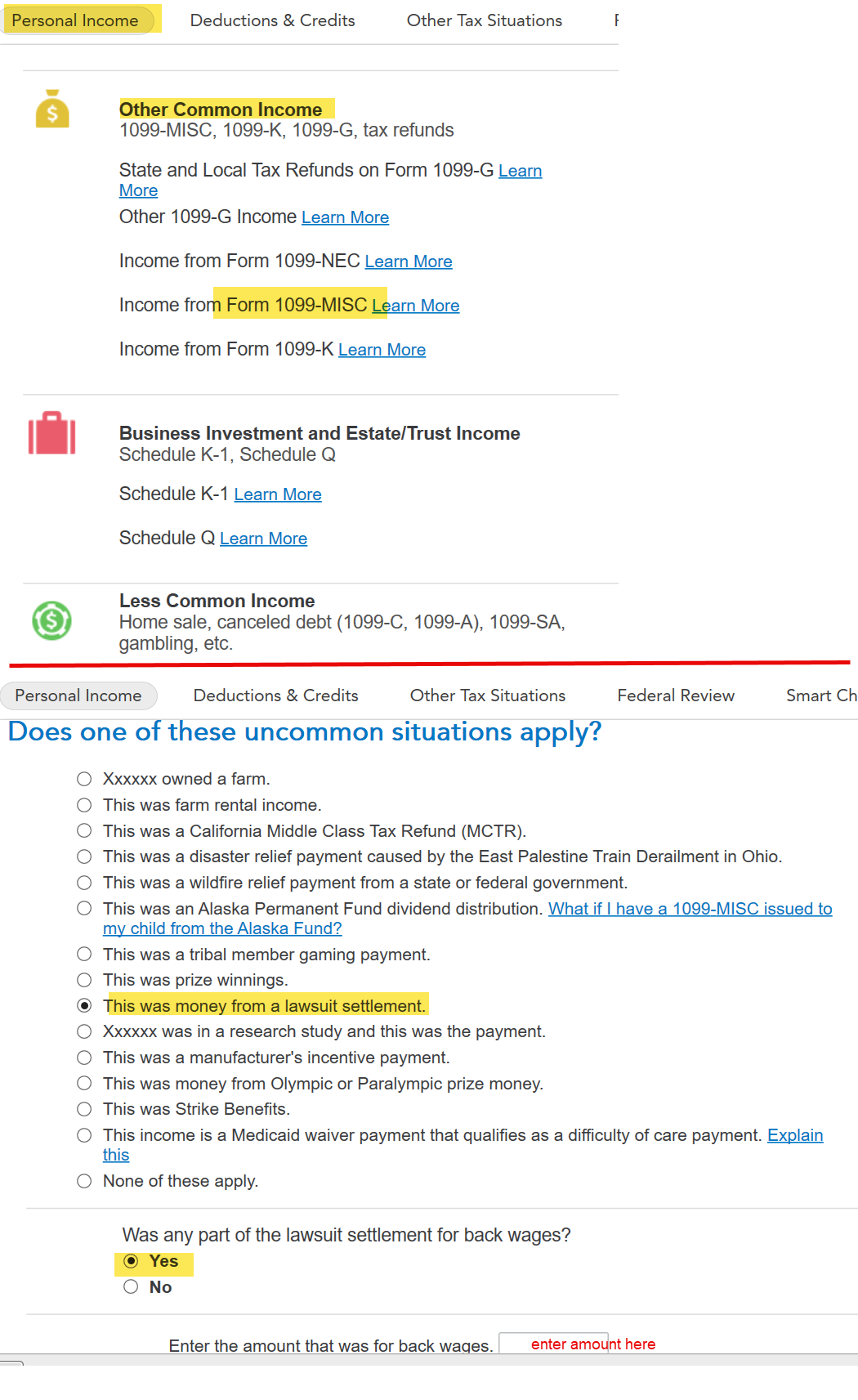This screenshot has width=858, height=1400.
Task: Select 'None of these apply' option
Action: pyautogui.click(x=84, y=1181)
